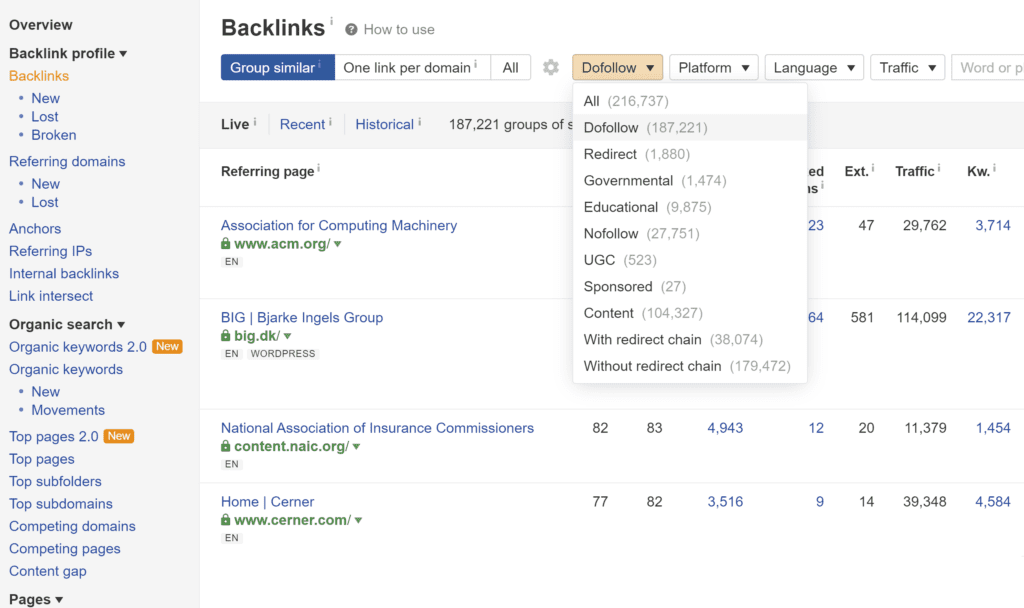Image resolution: width=1024 pixels, height=608 pixels.
Task: Open Competing domains report
Action: tap(72, 526)
